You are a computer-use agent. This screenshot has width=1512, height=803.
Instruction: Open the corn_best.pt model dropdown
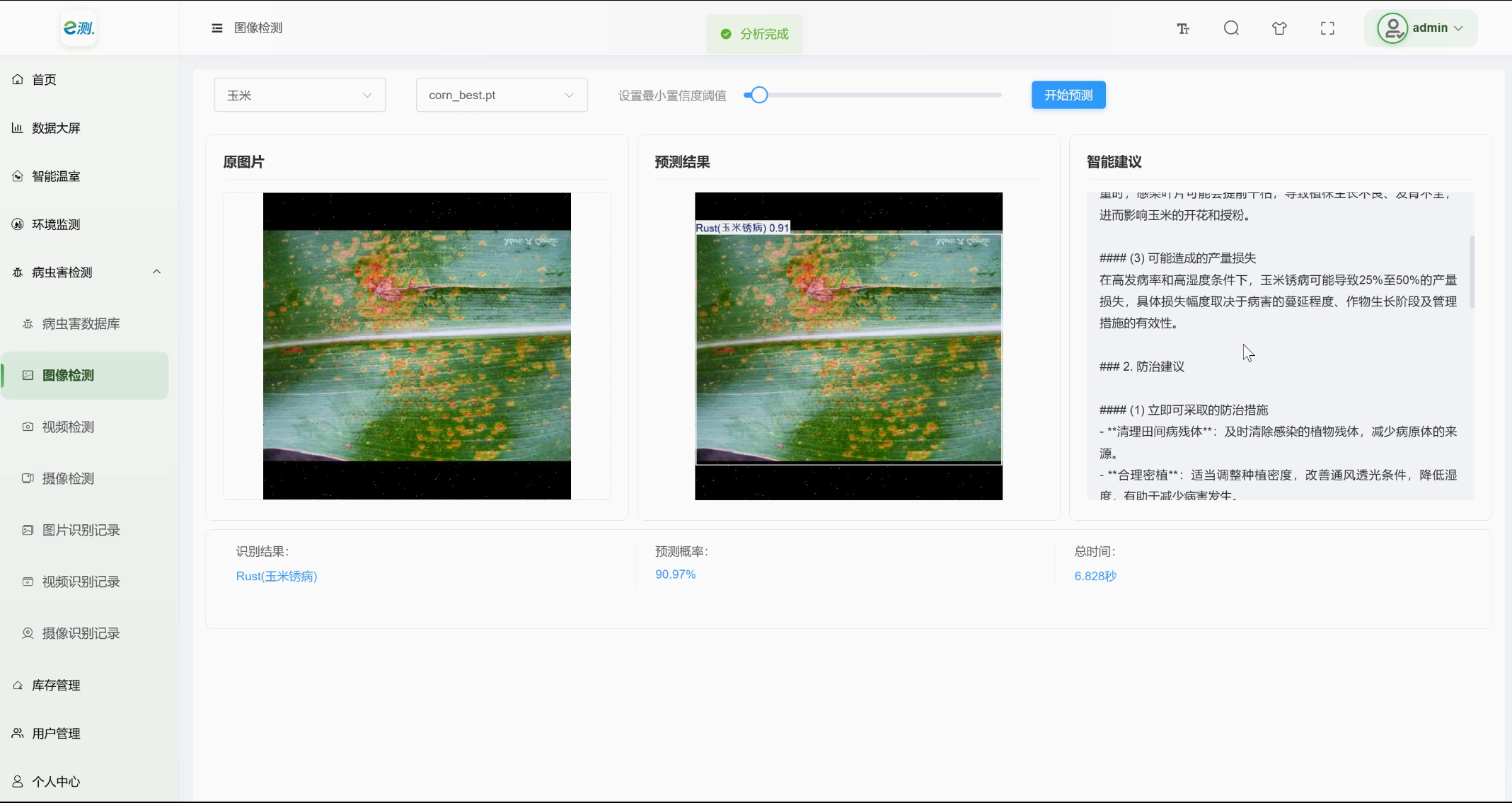click(502, 95)
